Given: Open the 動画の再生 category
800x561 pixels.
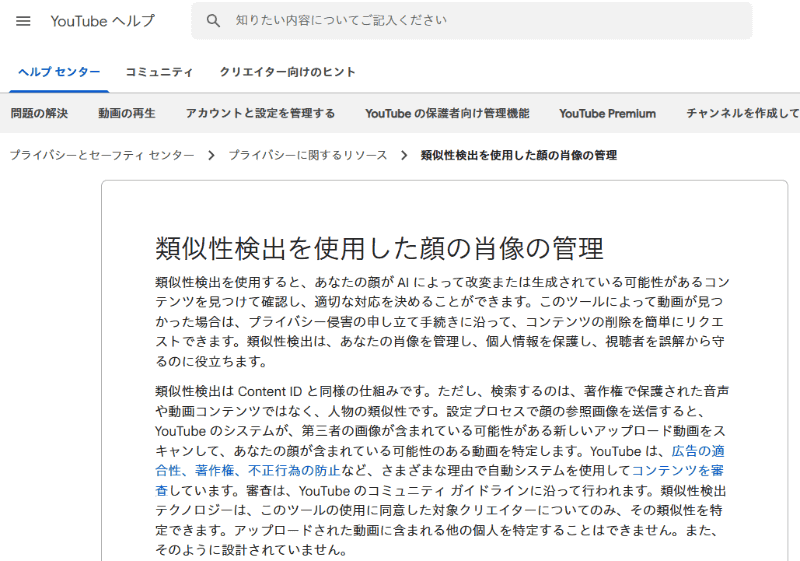Looking at the screenshot, I should click(x=127, y=113).
